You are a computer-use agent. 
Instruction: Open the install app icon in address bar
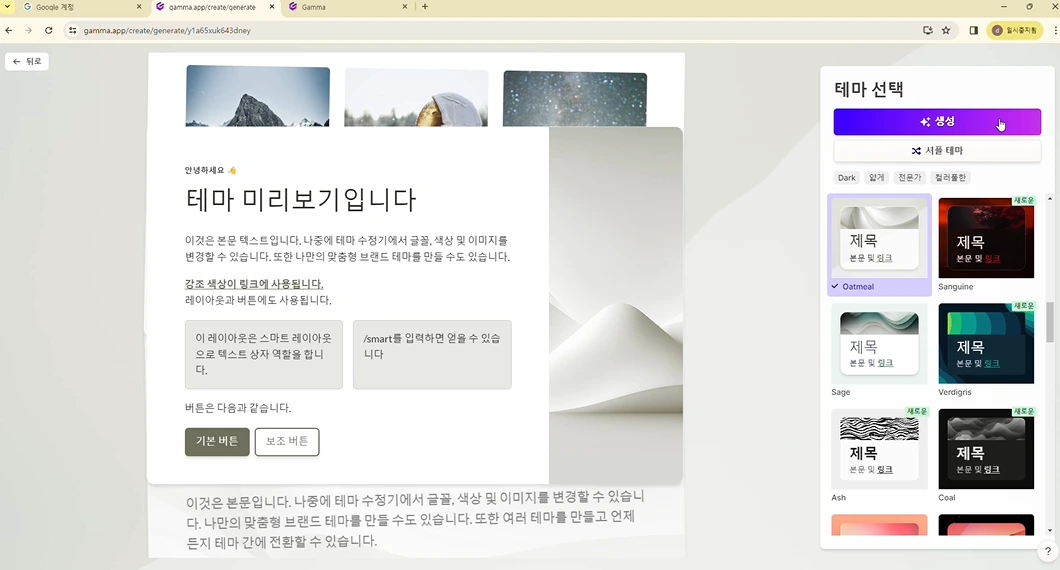[x=928, y=30]
